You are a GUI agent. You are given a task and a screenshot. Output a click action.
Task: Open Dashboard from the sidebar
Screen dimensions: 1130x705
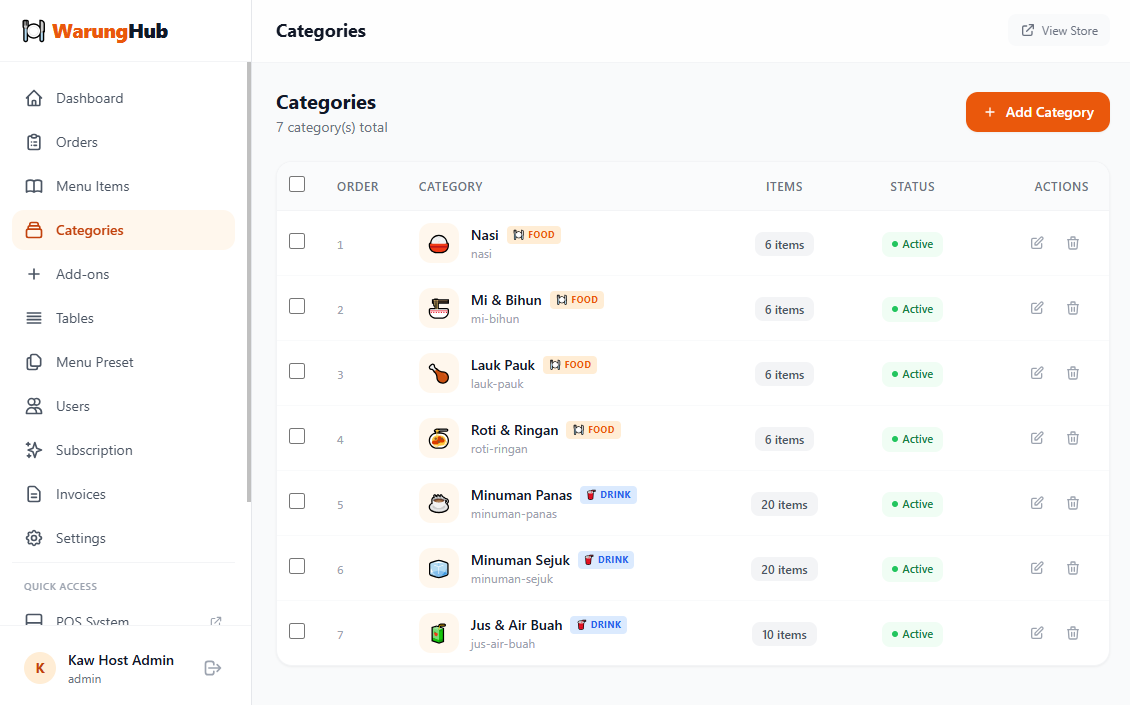90,98
